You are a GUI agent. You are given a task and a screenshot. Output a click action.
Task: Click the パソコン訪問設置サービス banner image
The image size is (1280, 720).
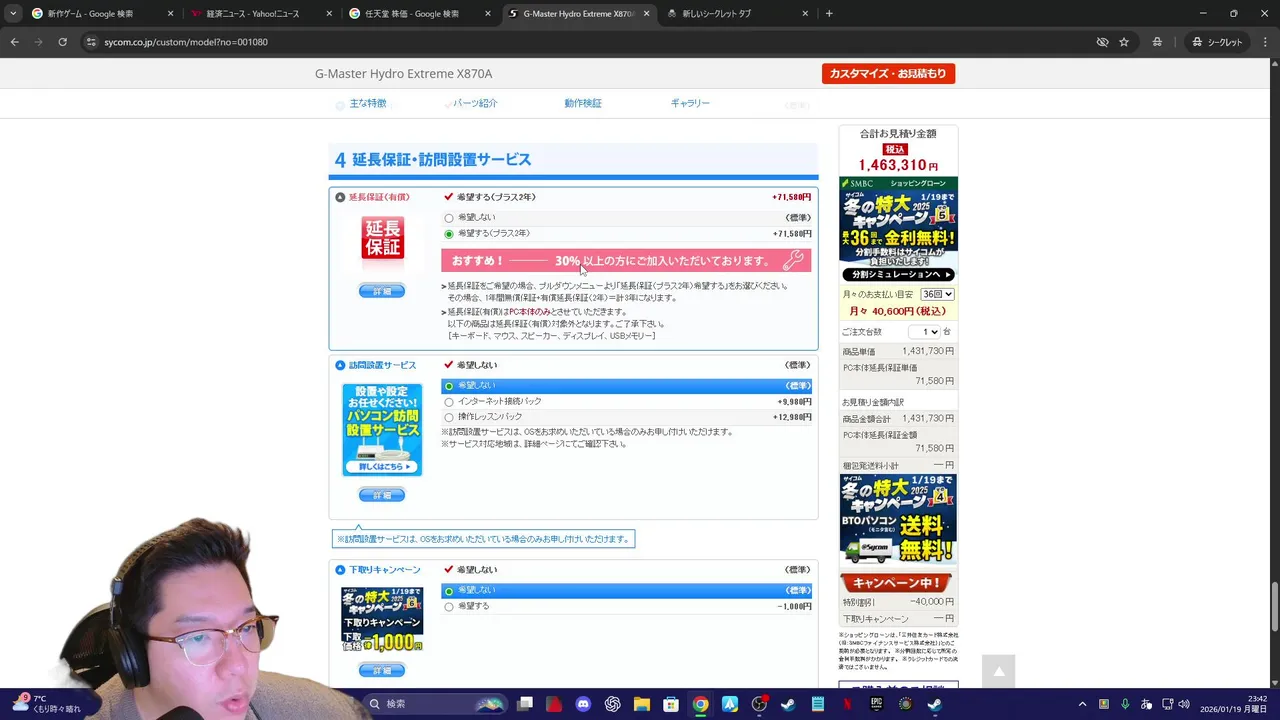[x=382, y=429]
